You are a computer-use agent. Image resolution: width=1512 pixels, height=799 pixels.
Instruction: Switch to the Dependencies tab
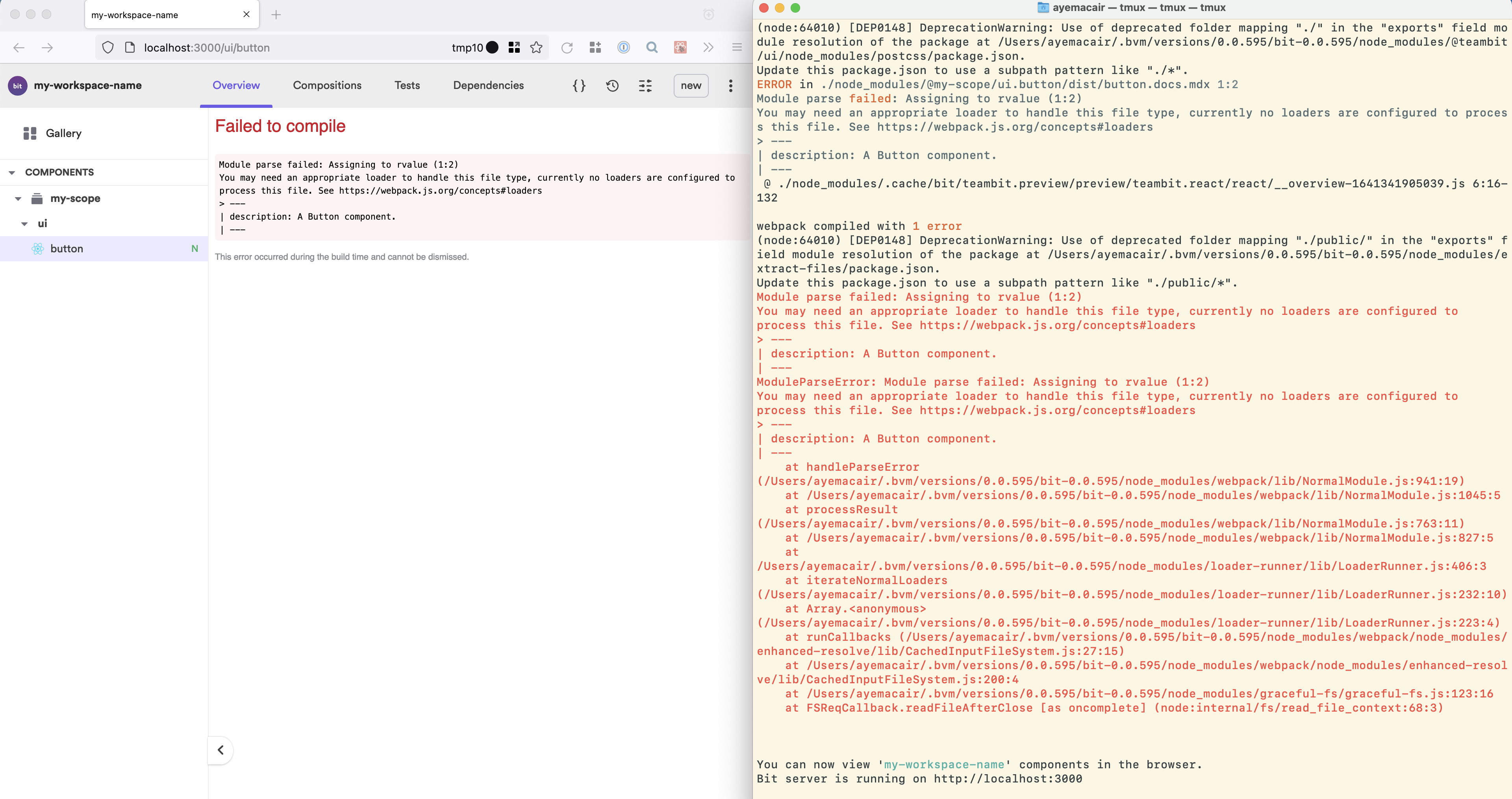[x=488, y=85]
